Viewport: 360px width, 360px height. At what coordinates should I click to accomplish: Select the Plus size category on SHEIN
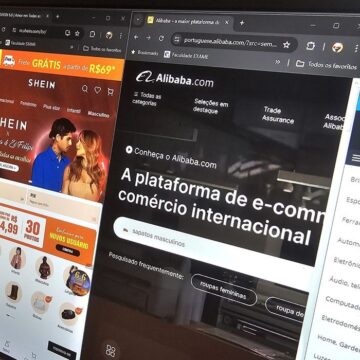(x=51, y=107)
